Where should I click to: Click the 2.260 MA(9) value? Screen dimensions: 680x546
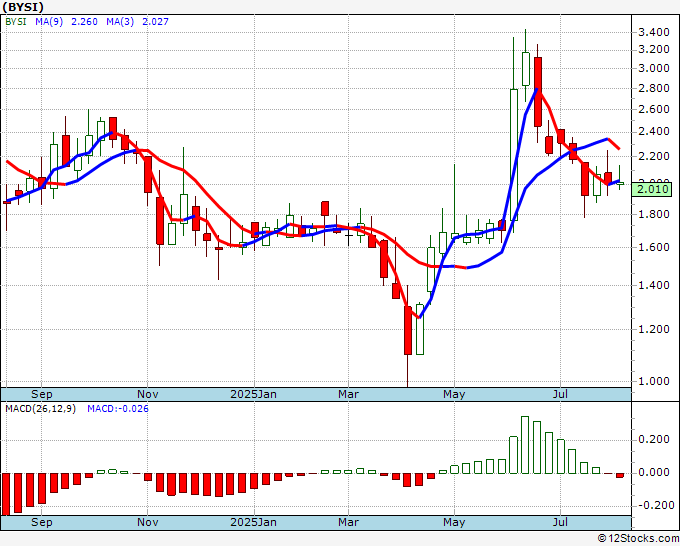click(x=84, y=21)
